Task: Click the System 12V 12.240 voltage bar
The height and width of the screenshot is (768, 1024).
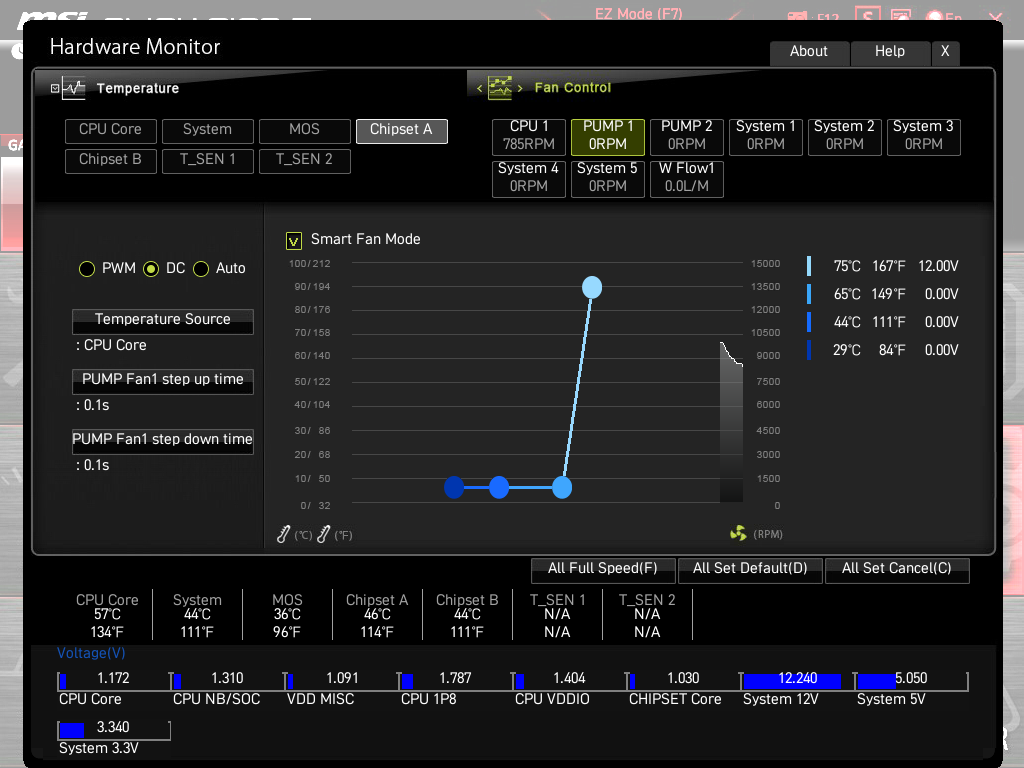Action: (797, 680)
